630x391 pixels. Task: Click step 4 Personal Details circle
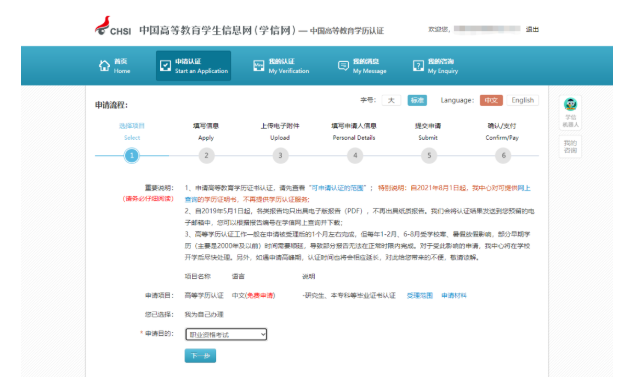tap(355, 156)
